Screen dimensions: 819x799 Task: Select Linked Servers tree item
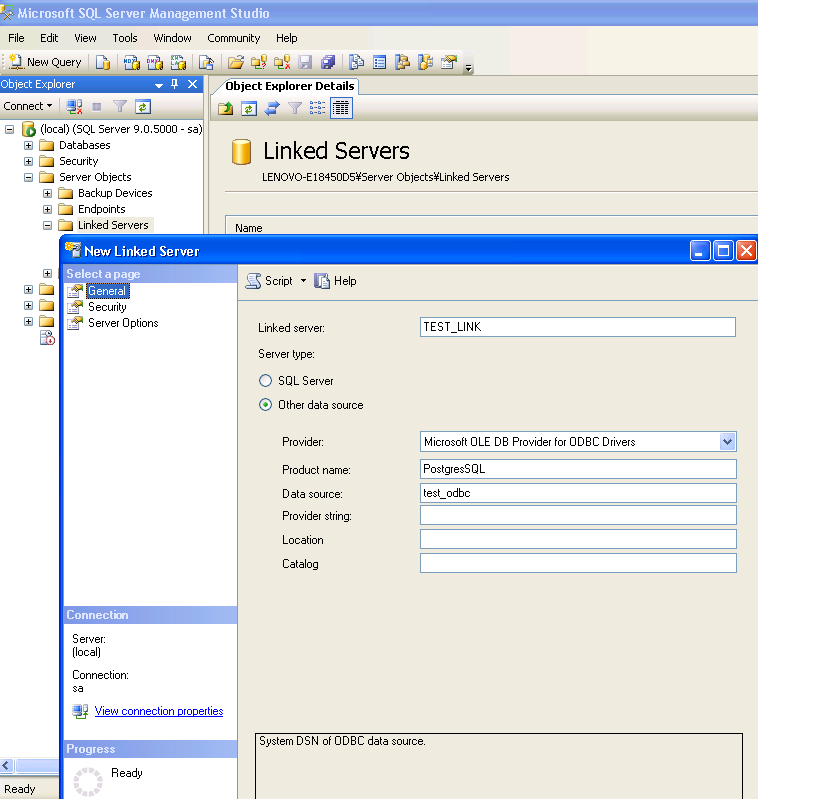[113, 225]
